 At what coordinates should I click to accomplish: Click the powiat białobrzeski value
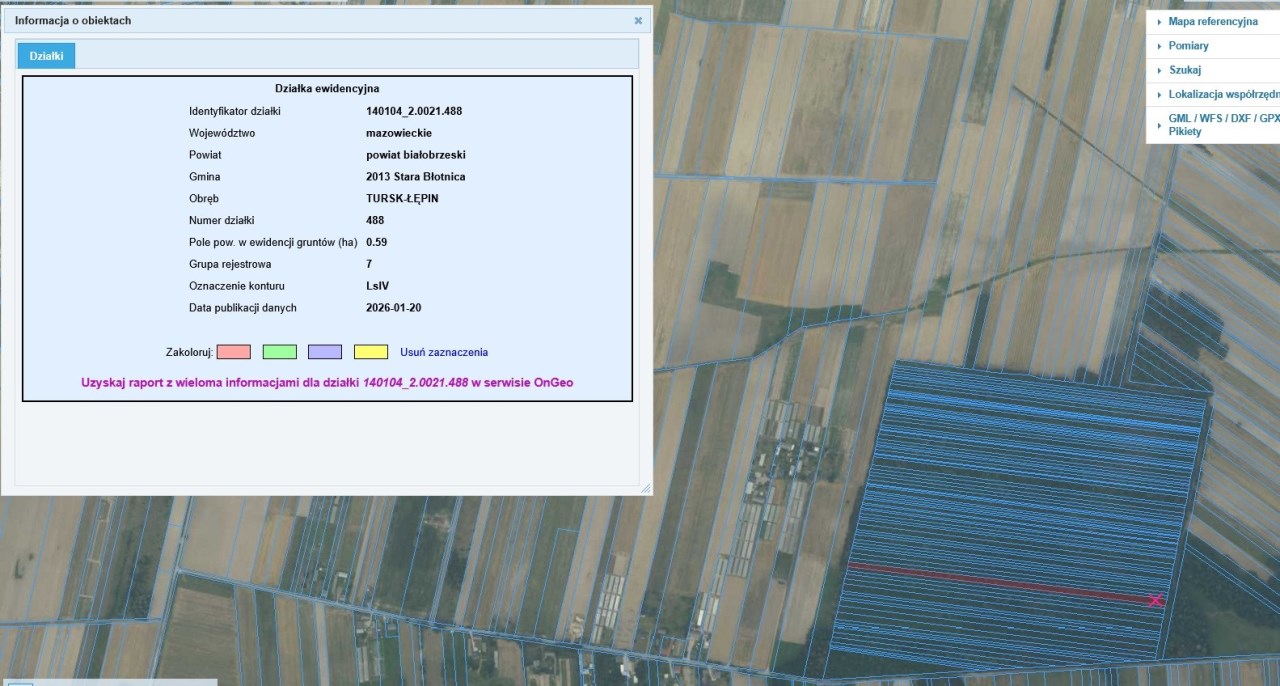416,155
